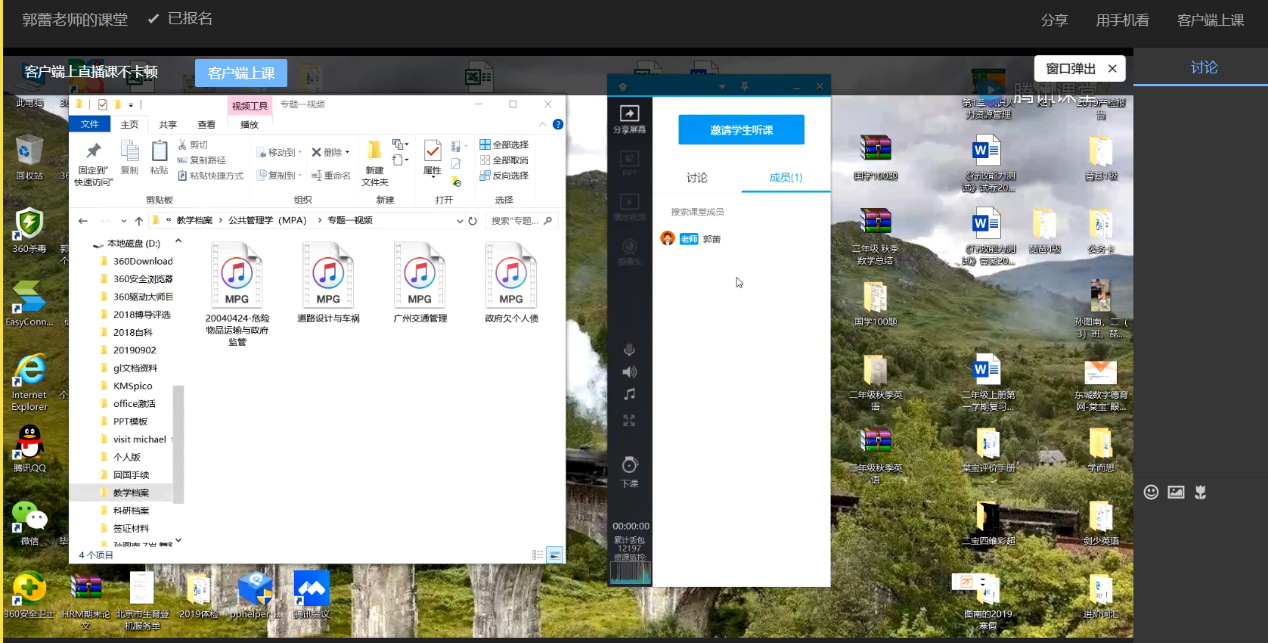Click the emoji smiley icon in discussion
This screenshot has width=1268, height=643.
tap(1151, 491)
